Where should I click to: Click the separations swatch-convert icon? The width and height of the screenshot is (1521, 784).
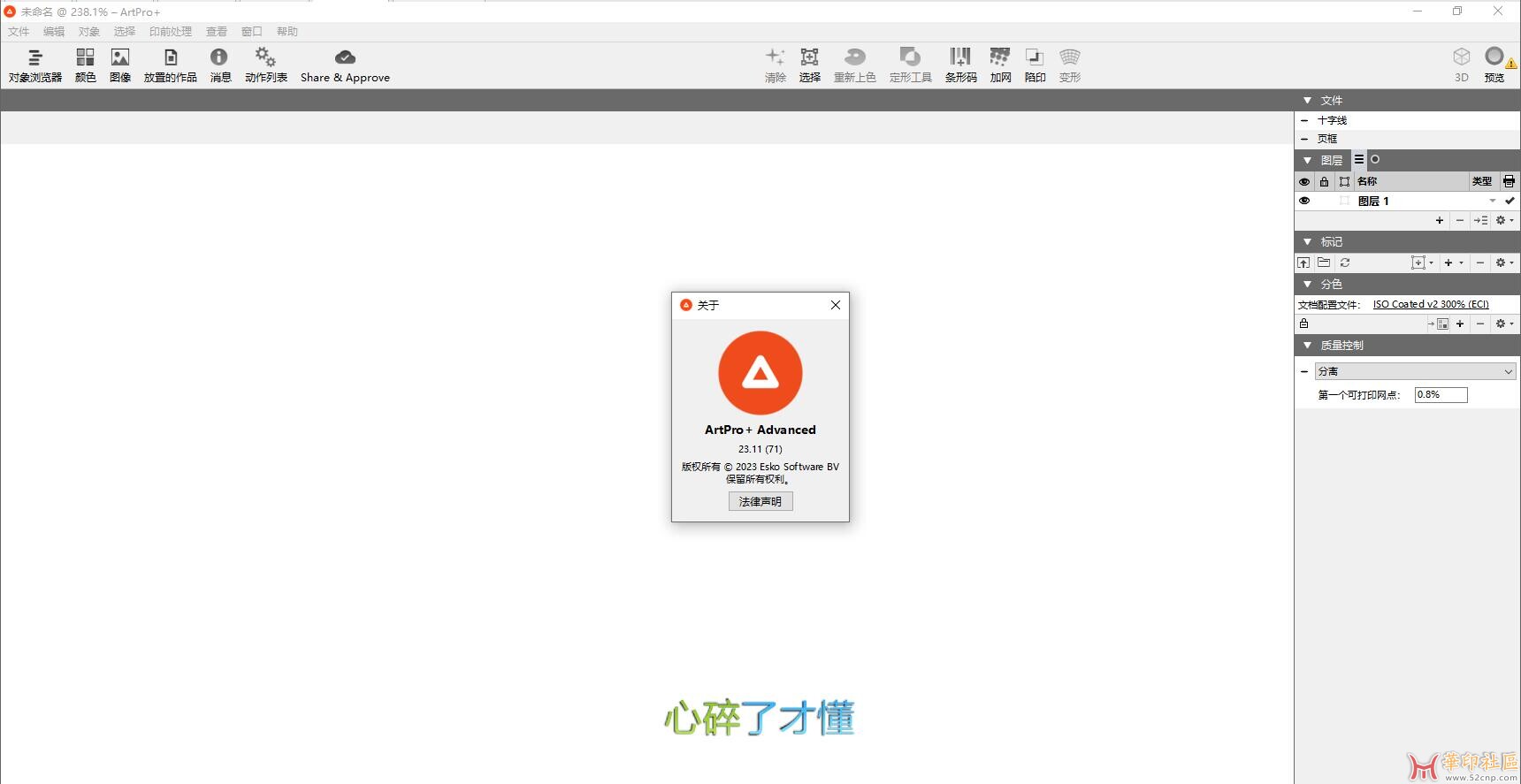(x=1438, y=323)
